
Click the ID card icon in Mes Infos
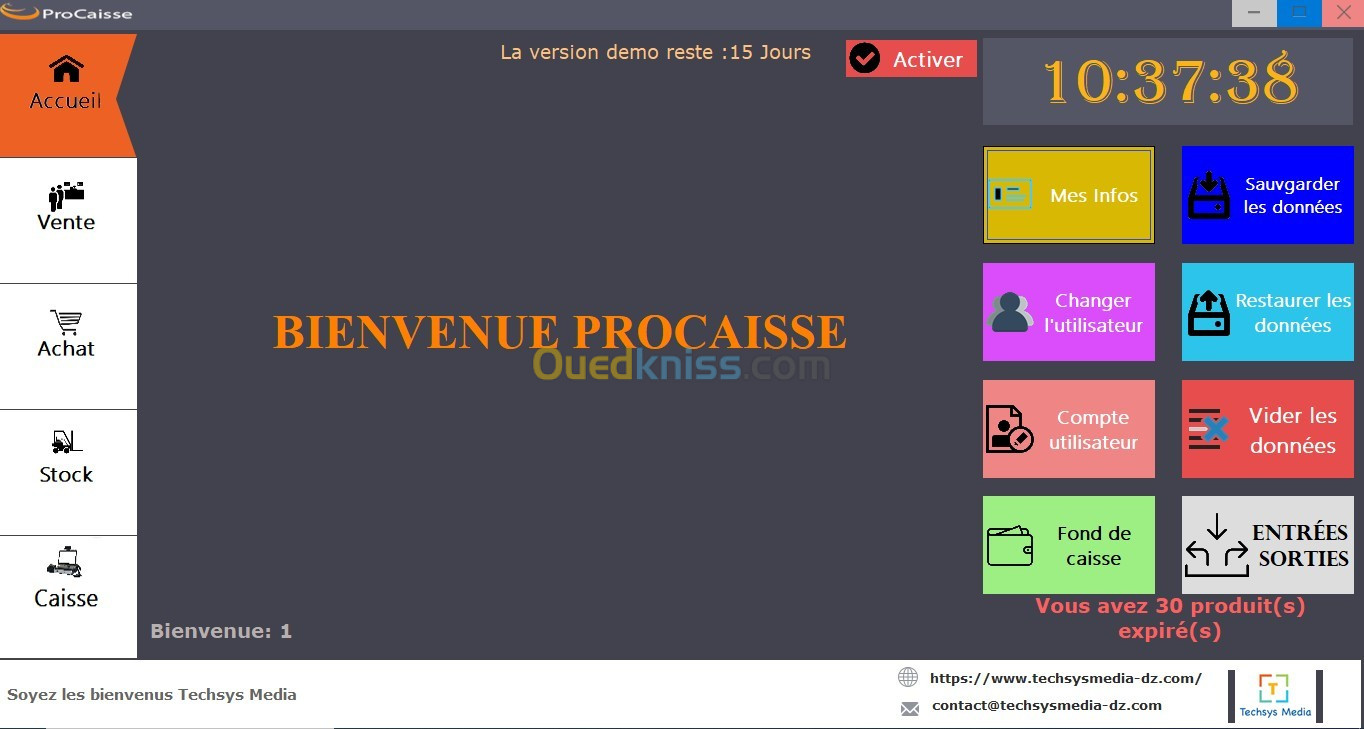click(1010, 194)
